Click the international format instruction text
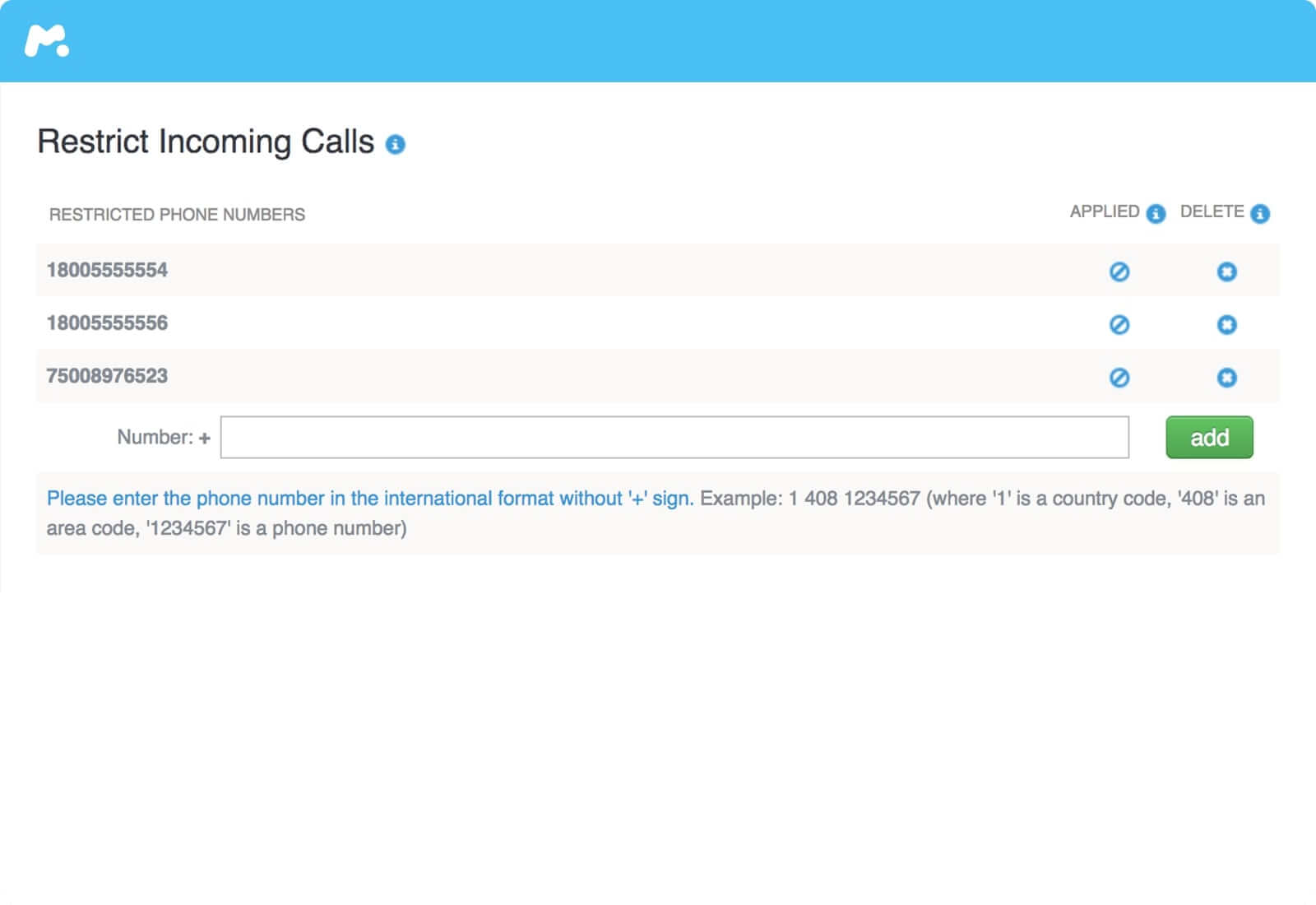1316x905 pixels. 370,499
